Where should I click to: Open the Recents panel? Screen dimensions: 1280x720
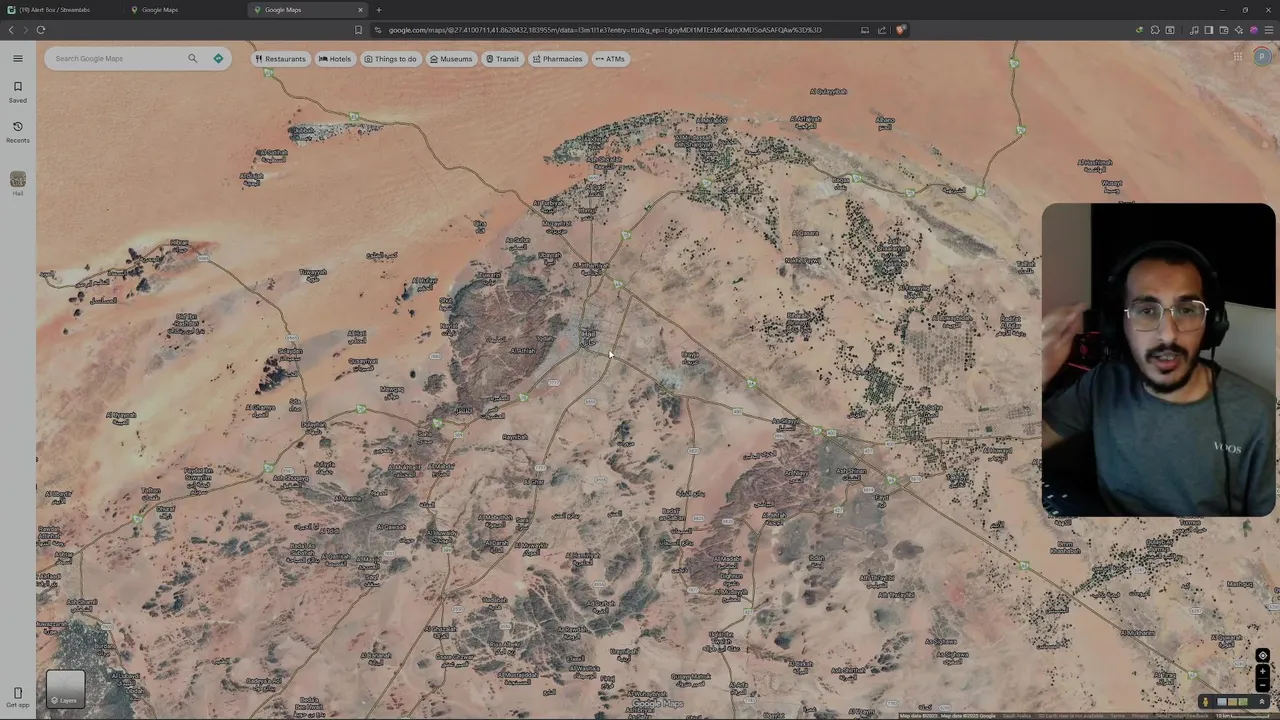coord(17,132)
